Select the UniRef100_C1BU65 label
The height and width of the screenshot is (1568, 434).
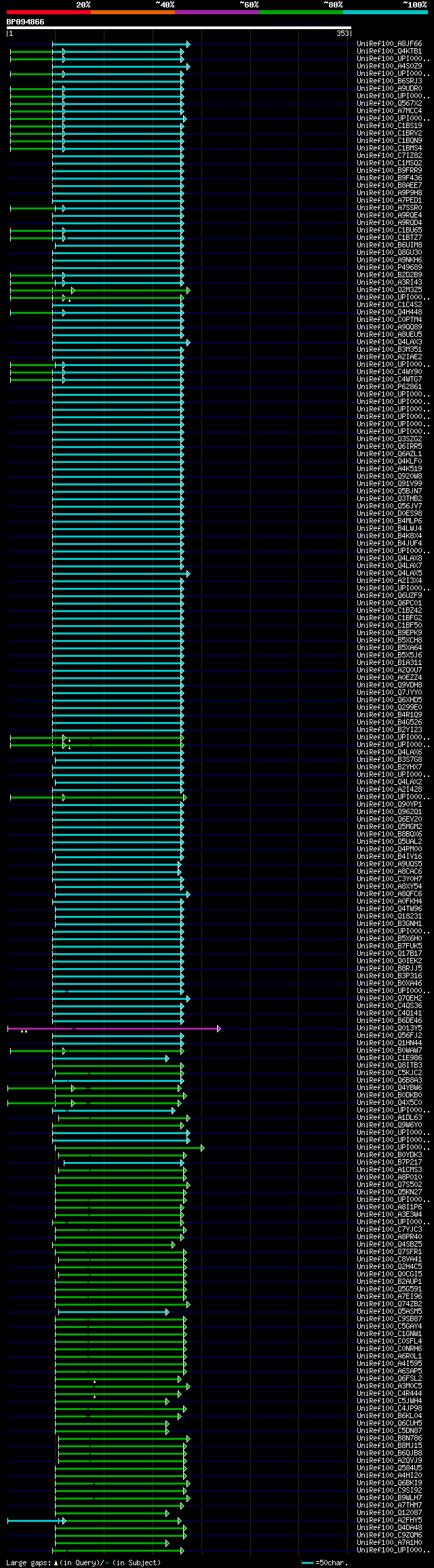pyautogui.click(x=389, y=230)
